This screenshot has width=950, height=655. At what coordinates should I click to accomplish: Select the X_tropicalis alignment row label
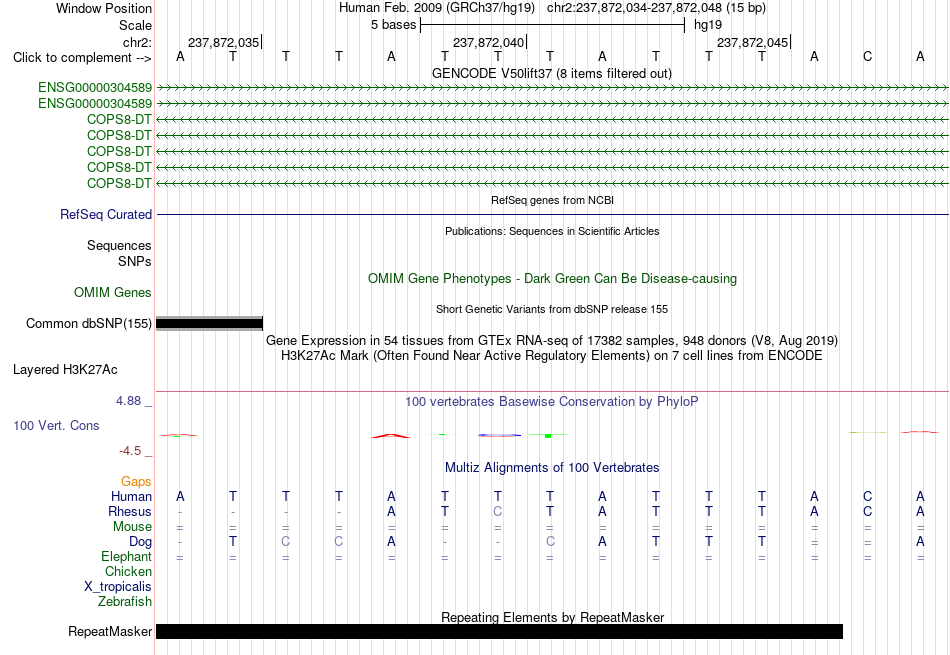point(118,587)
